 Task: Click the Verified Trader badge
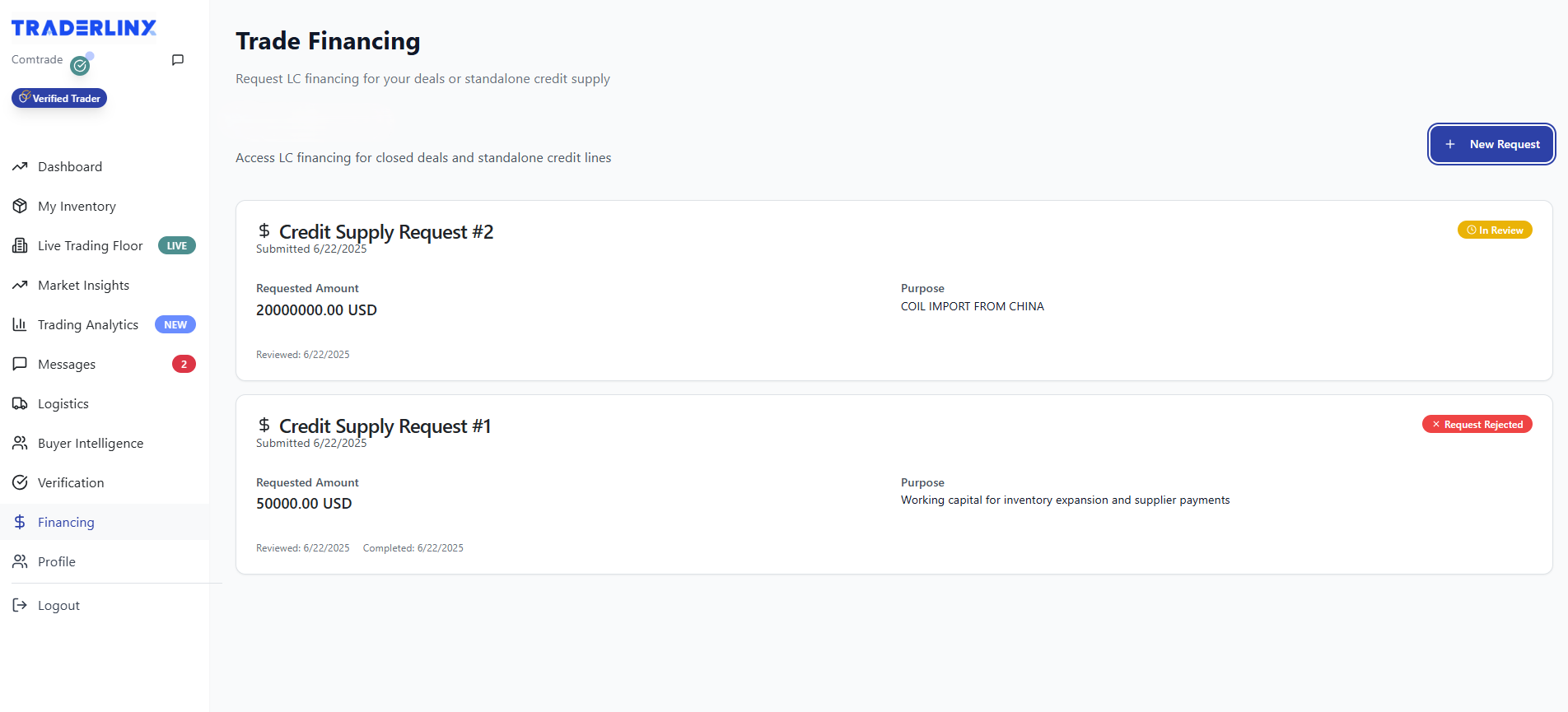(59, 98)
